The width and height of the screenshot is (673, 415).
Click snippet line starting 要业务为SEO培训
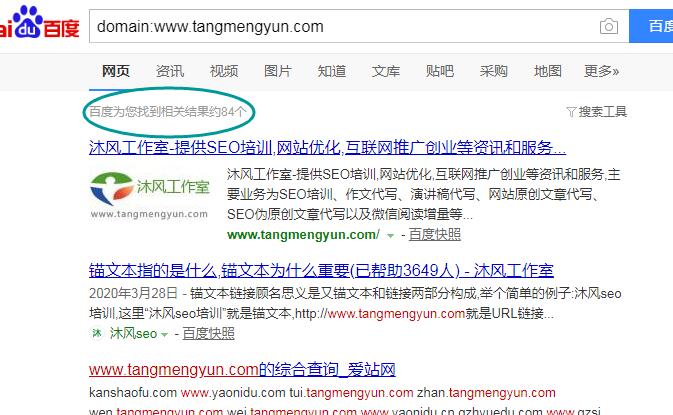pyautogui.click(x=413, y=194)
